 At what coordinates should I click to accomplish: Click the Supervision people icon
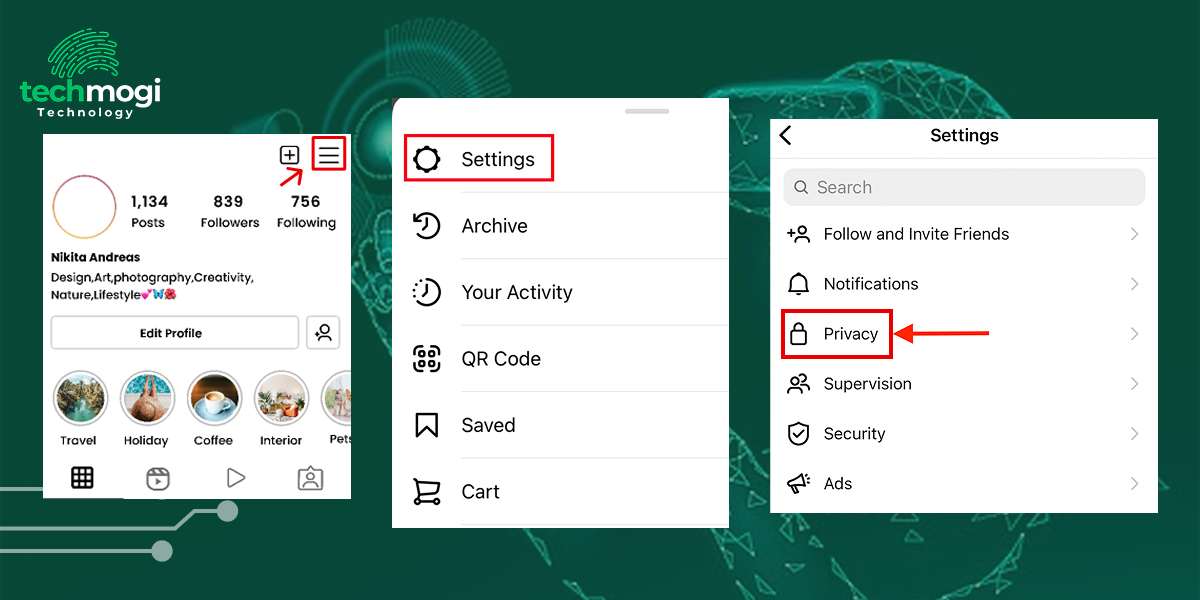[798, 384]
